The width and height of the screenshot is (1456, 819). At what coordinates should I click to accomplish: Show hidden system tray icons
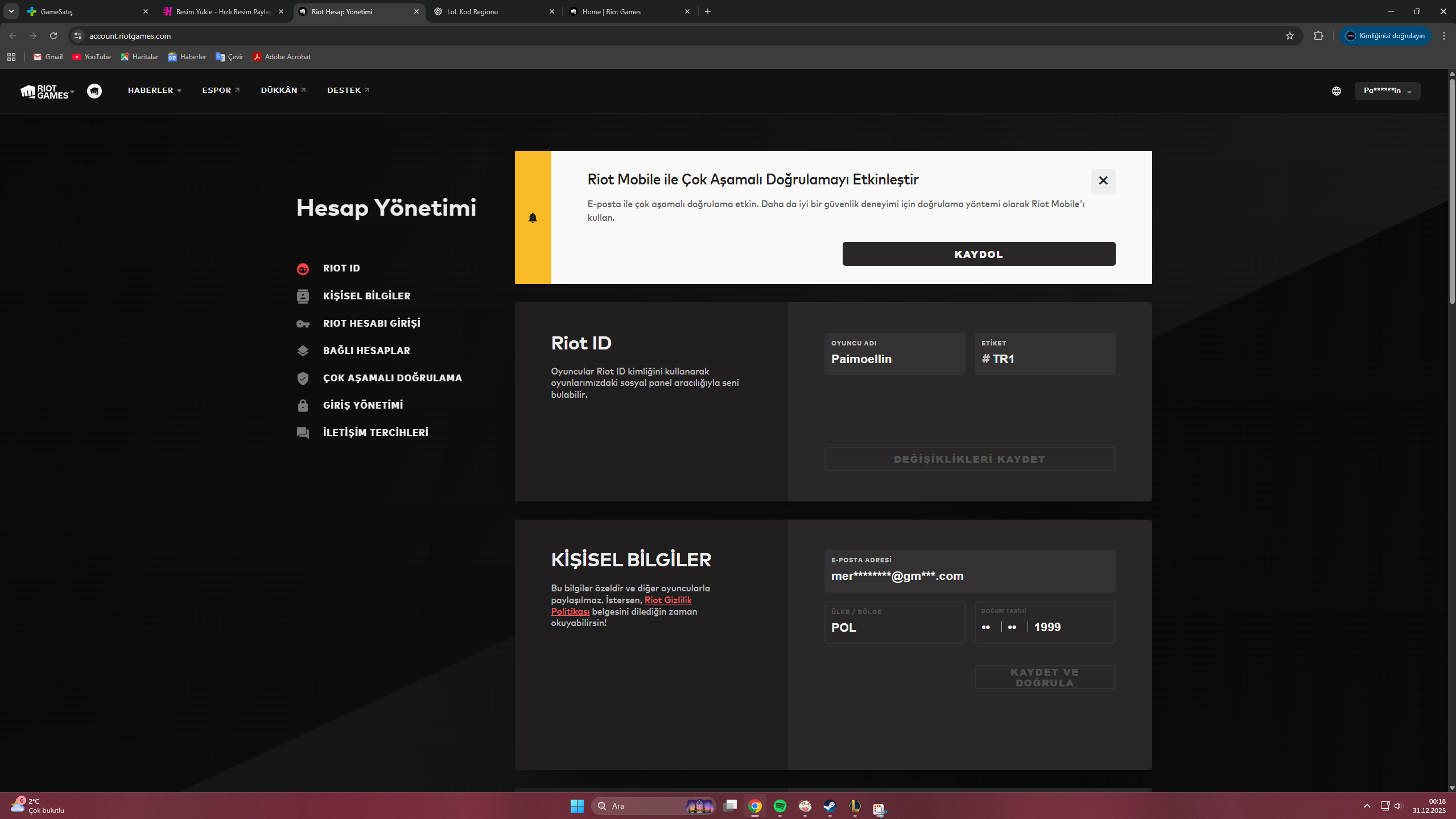click(1367, 806)
